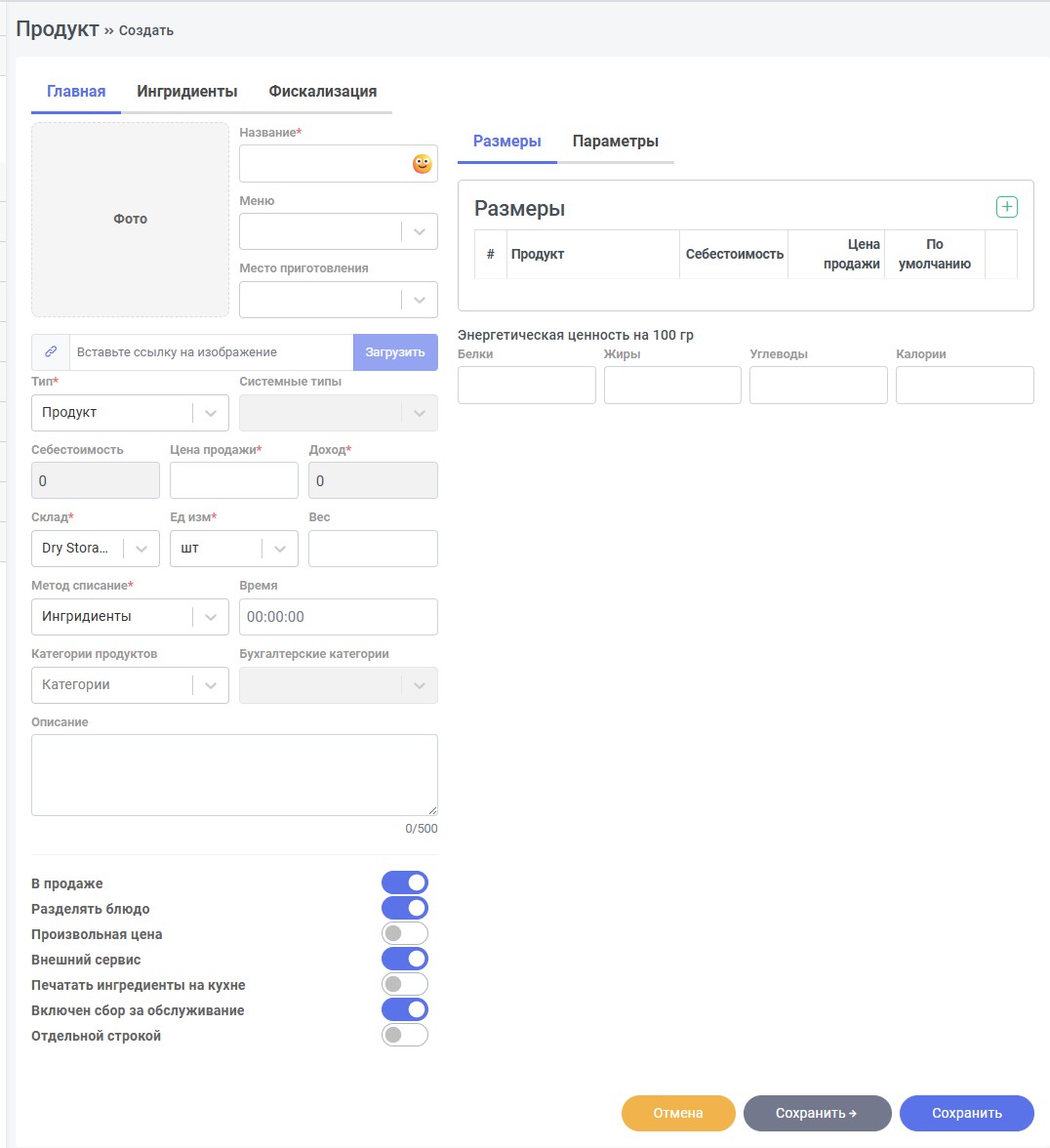This screenshot has width=1050, height=1148.
Task: Click the blue Сохранить button
Action: (x=967, y=1113)
